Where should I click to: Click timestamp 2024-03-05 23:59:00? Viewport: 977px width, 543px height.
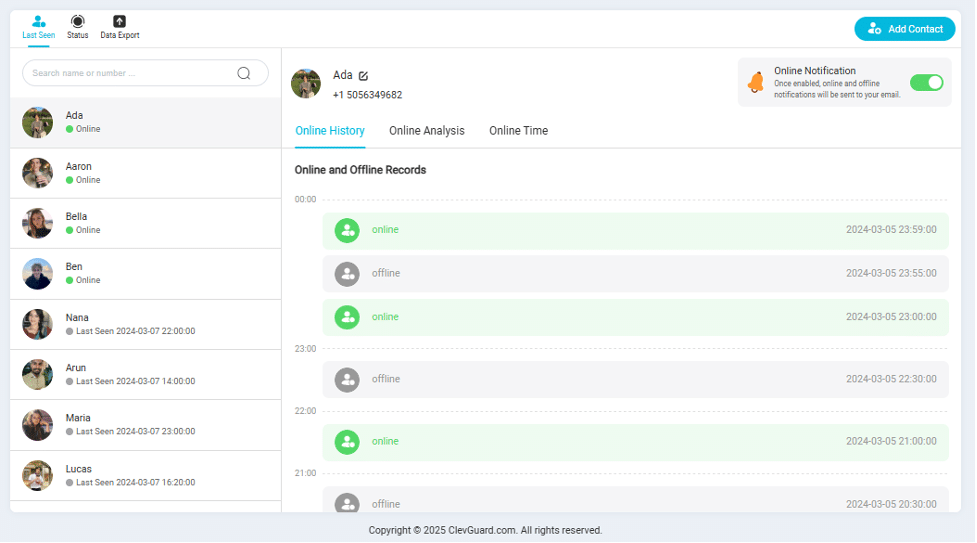click(x=891, y=229)
